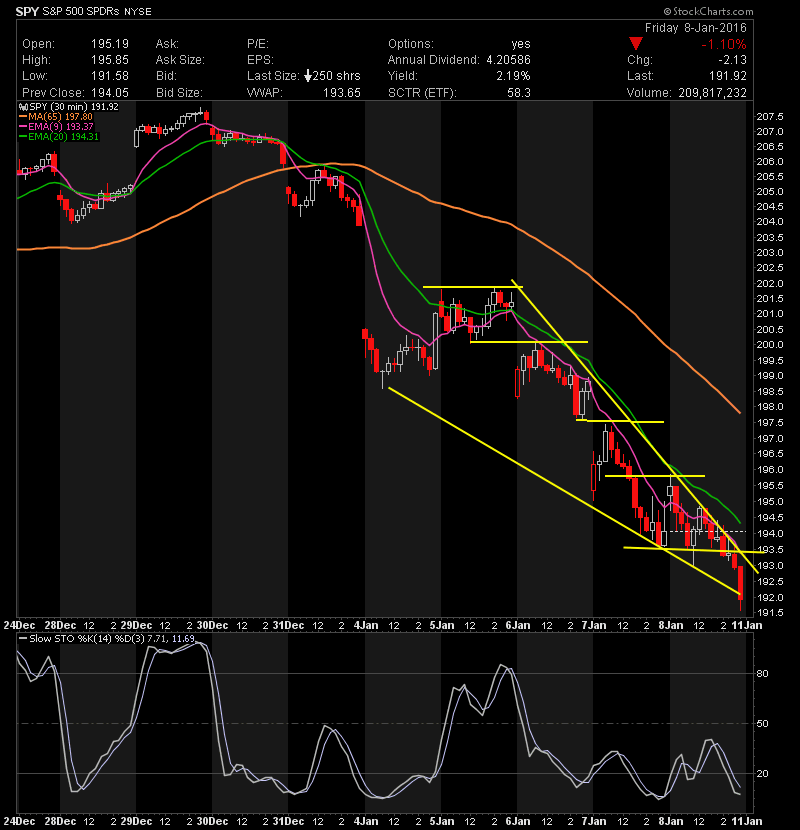This screenshot has height=830, width=800.
Task: Click the 80 level on stochastic axis
Action: pos(762,674)
